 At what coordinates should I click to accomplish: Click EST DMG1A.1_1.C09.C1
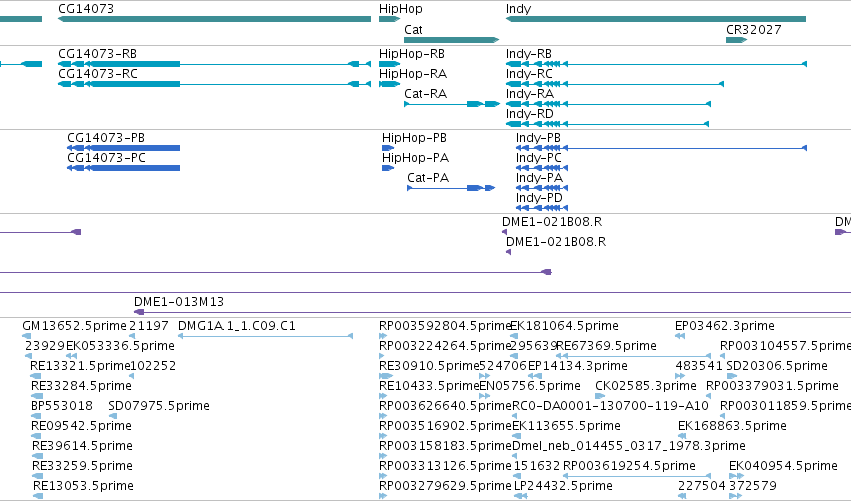pos(237,326)
